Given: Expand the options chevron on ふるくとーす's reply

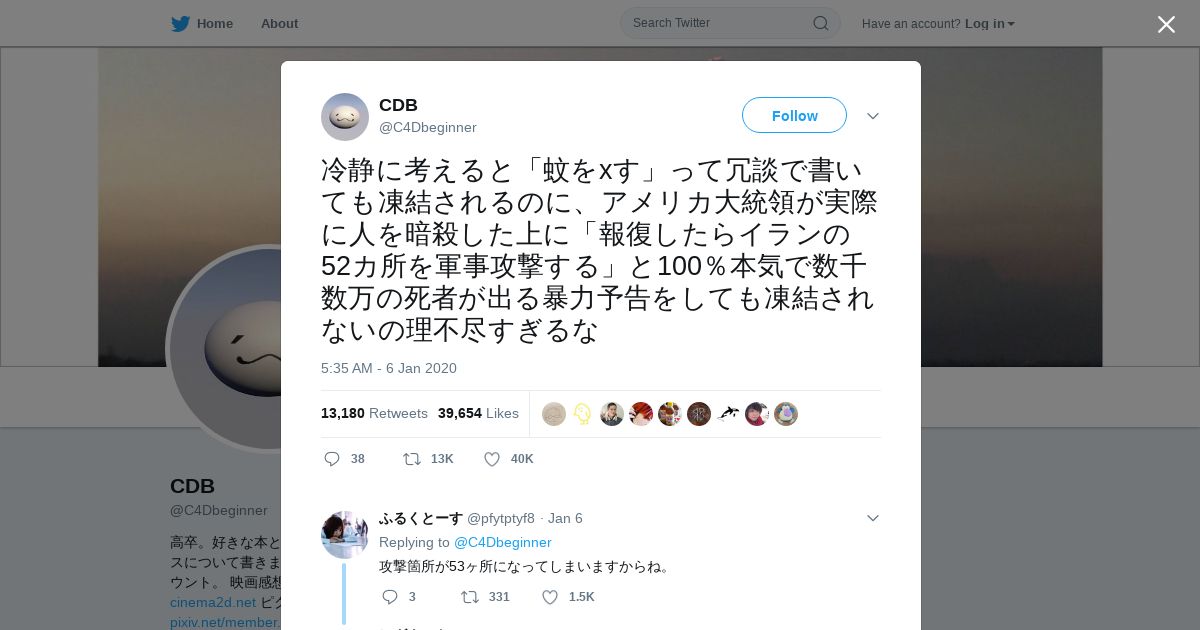Looking at the screenshot, I should pos(873,518).
